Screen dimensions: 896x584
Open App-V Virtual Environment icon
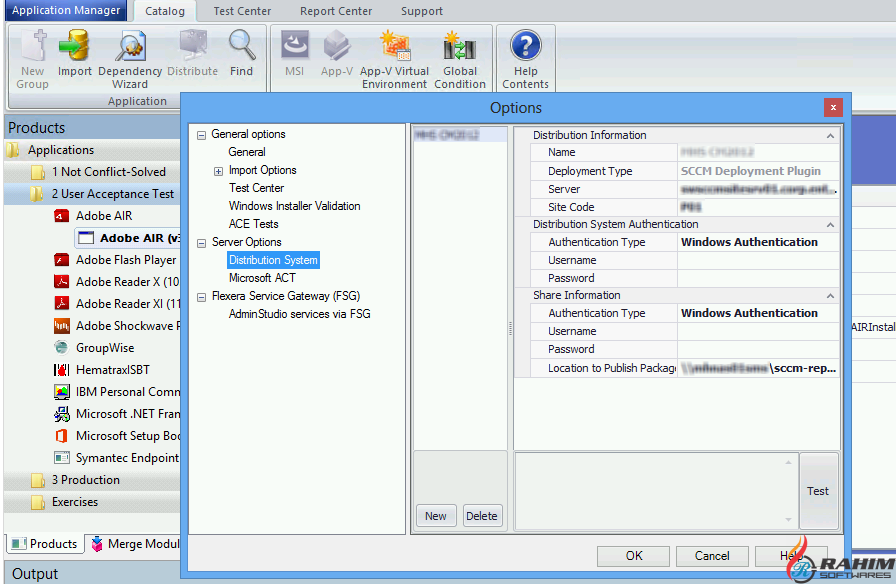394,47
